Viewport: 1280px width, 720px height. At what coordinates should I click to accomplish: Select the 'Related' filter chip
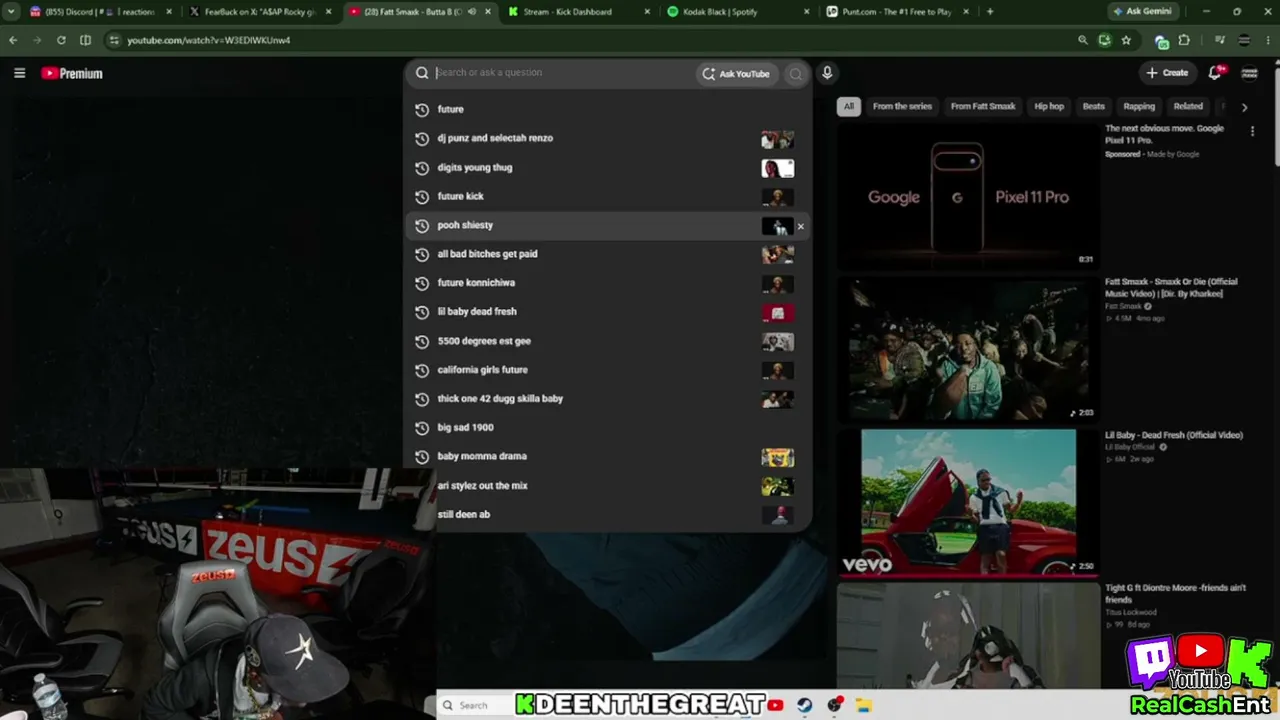[x=1188, y=106]
